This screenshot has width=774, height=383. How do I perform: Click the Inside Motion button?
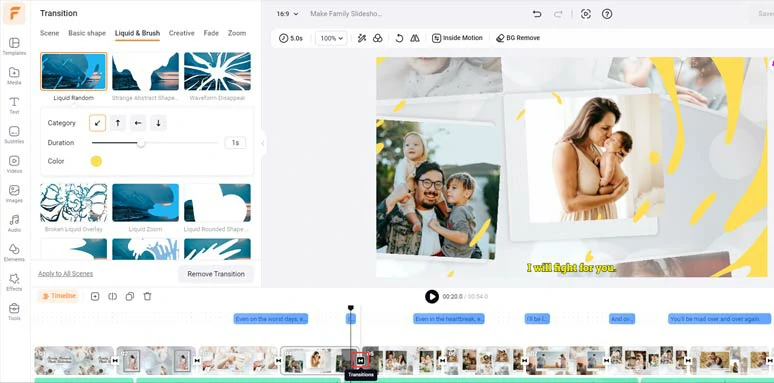click(x=458, y=38)
